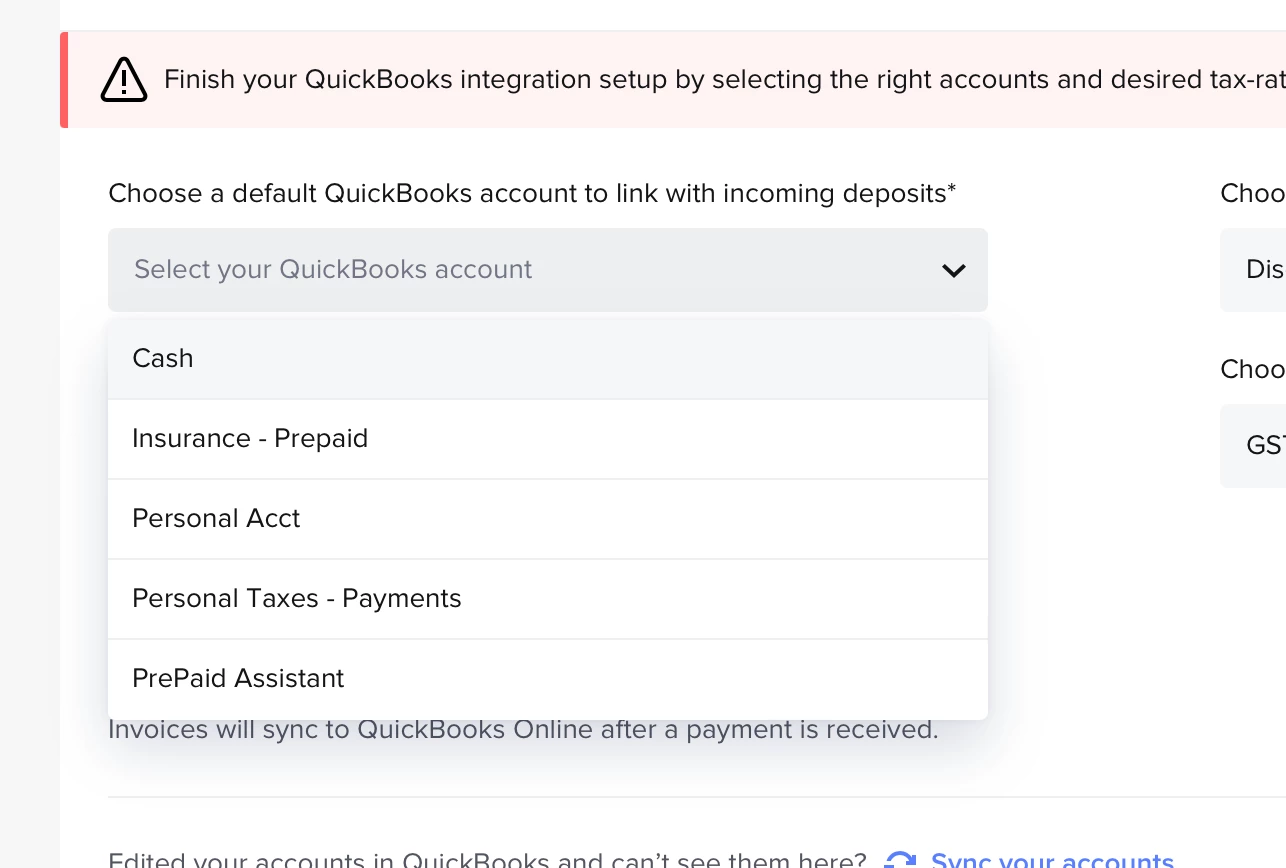Collapse dropdown using the chevron arrow
The width and height of the screenshot is (1286, 868).
point(953,270)
